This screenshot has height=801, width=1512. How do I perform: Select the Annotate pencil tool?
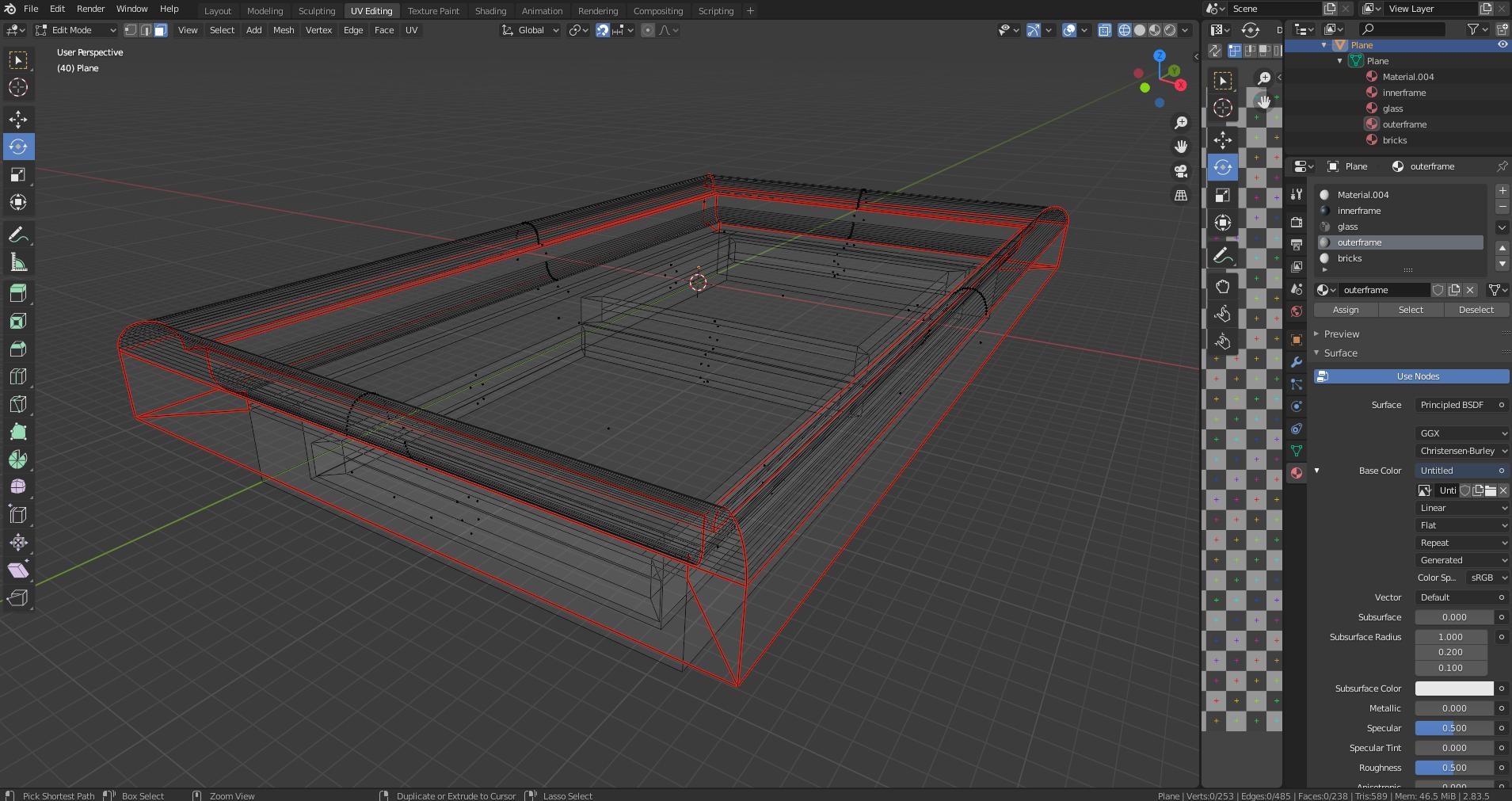18,235
